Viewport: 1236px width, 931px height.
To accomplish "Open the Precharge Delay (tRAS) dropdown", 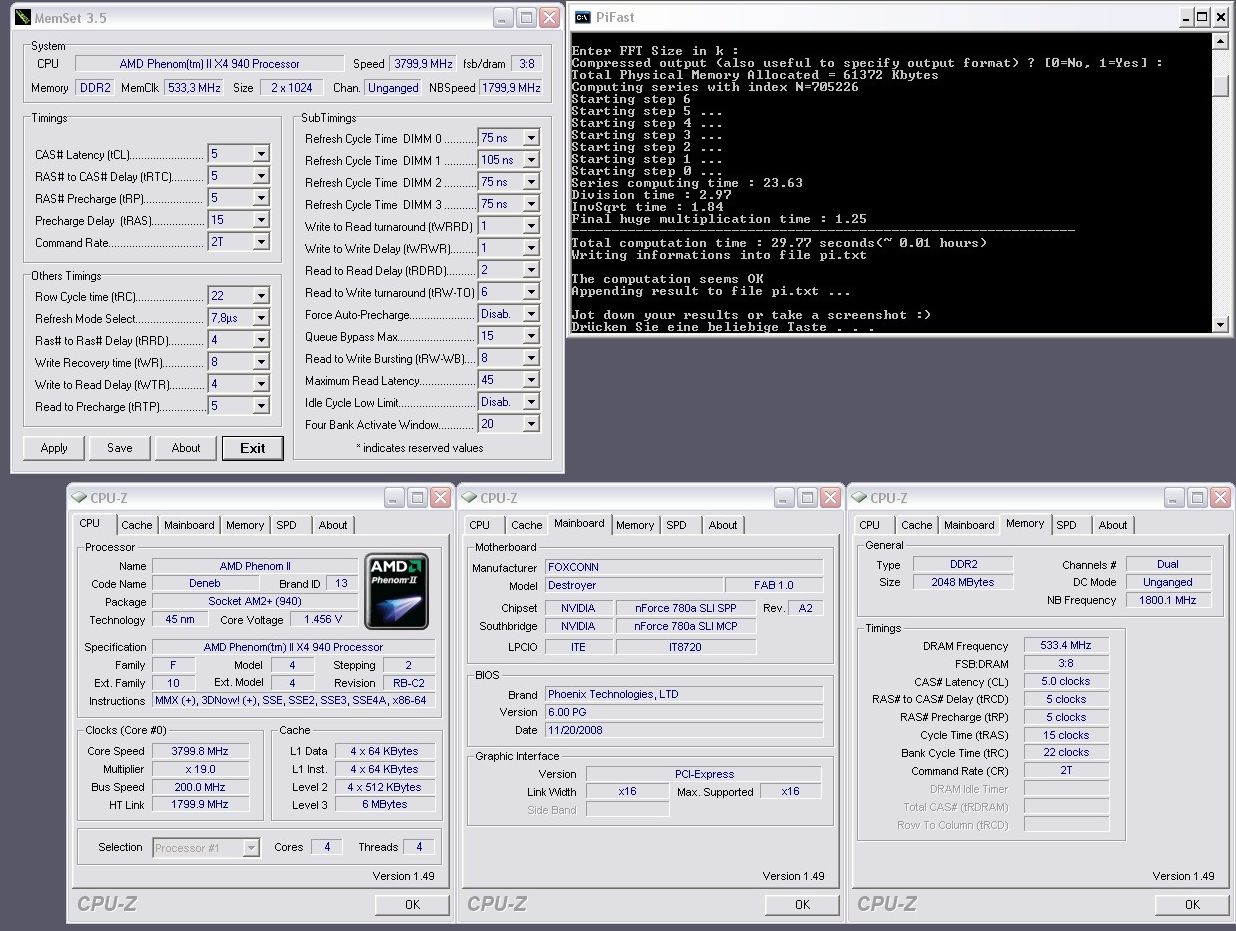I will coord(261,220).
